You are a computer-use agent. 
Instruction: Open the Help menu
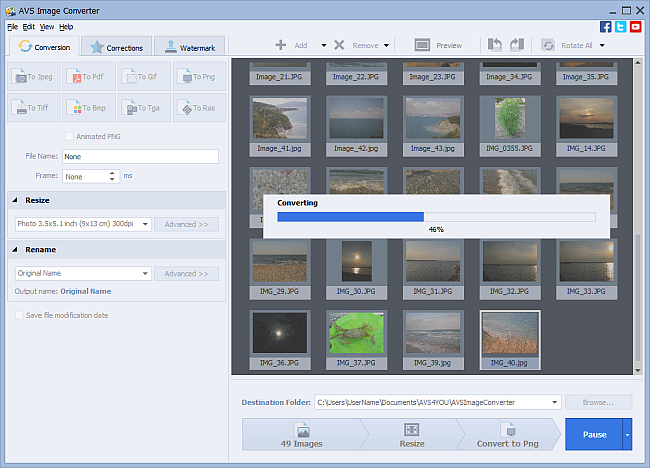[66, 27]
